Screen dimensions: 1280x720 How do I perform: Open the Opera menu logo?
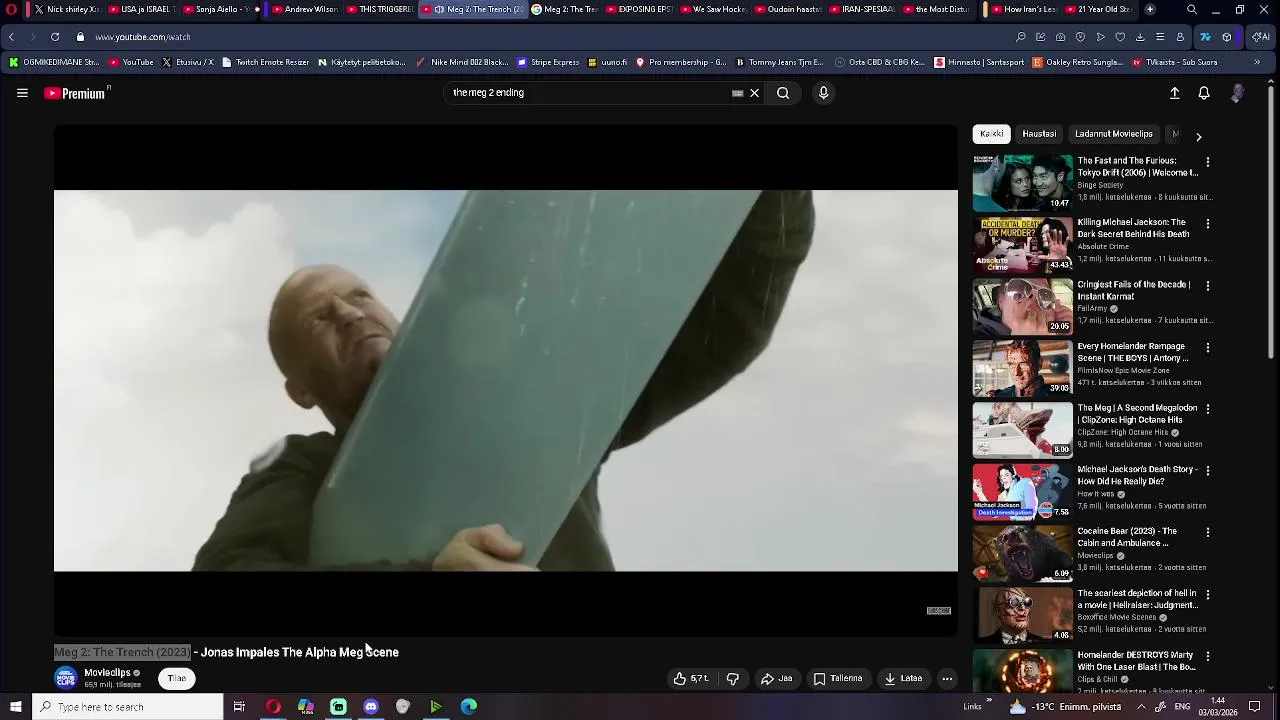point(12,9)
